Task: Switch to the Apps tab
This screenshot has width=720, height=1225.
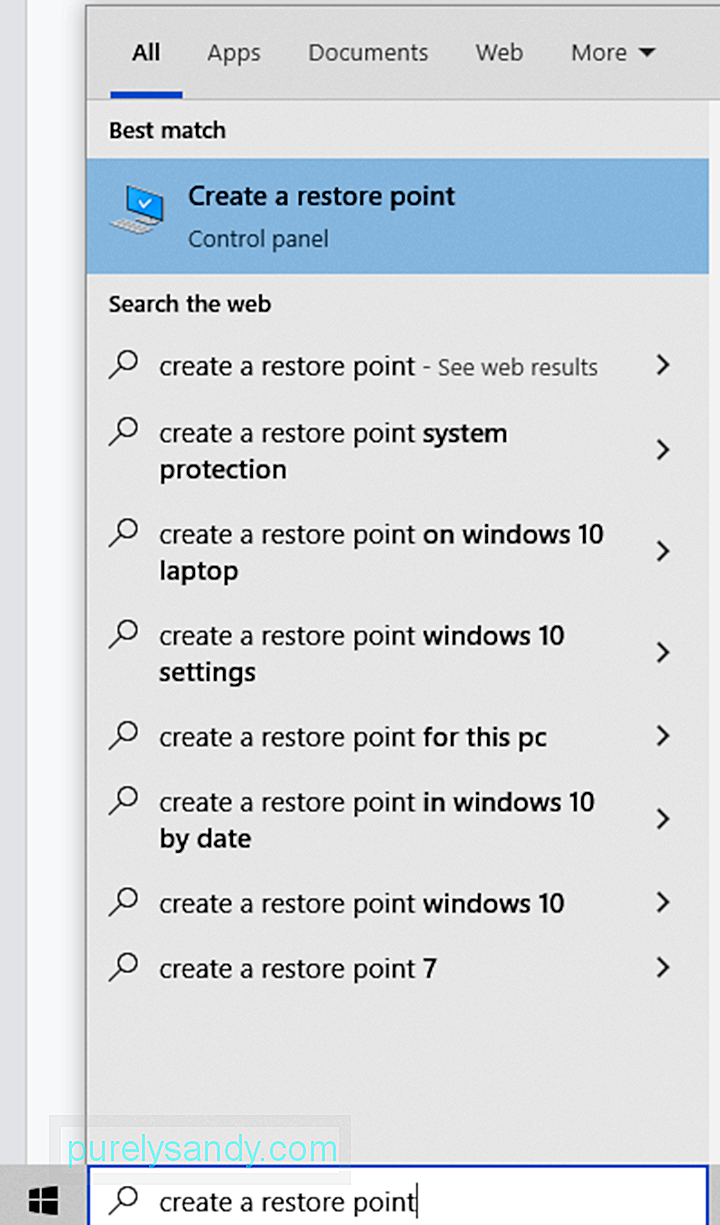Action: point(234,53)
